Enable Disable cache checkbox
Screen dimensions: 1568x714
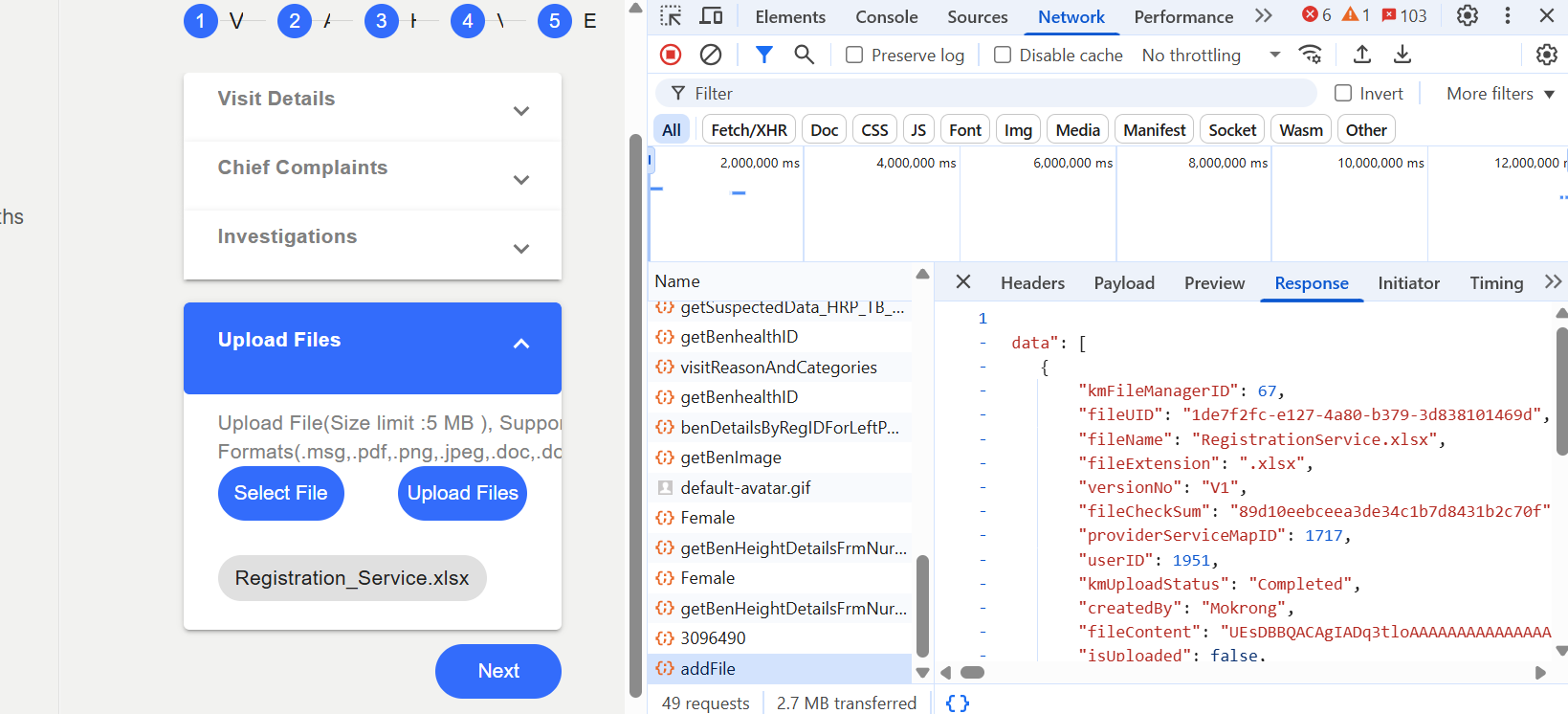tap(1003, 55)
